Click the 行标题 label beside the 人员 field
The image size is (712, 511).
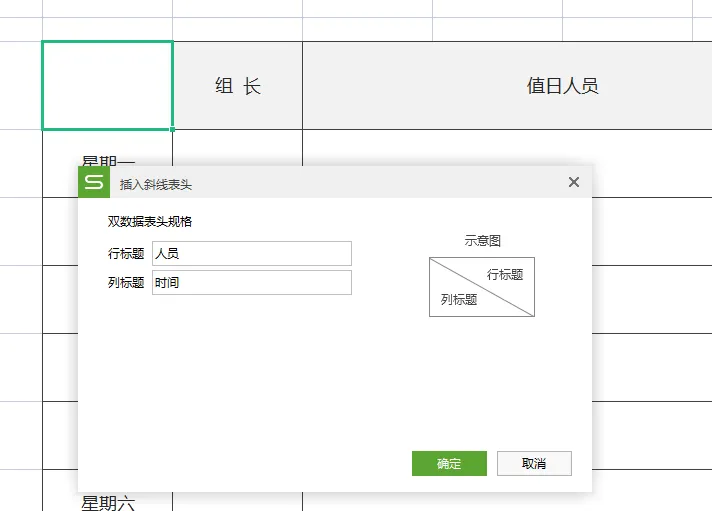pos(126,254)
